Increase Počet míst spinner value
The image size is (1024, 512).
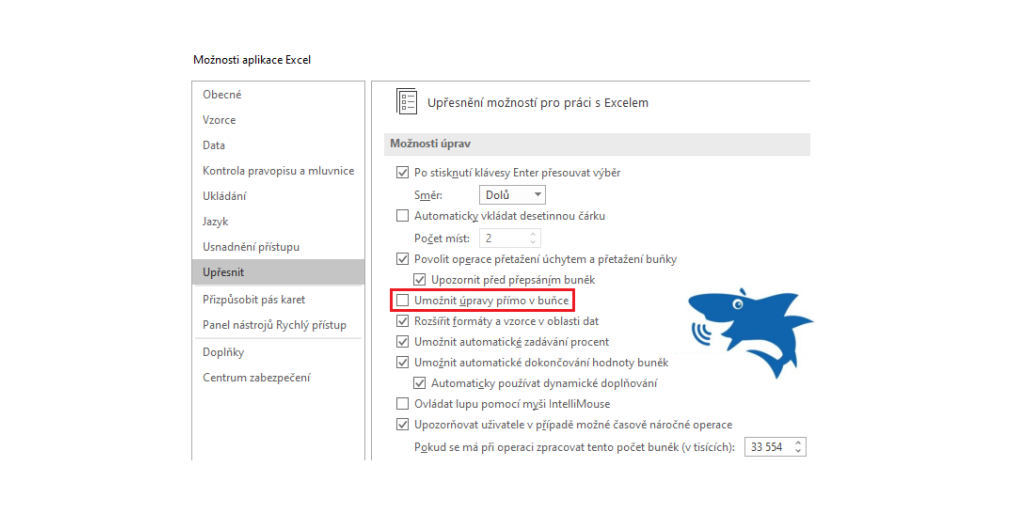pyautogui.click(x=533, y=233)
